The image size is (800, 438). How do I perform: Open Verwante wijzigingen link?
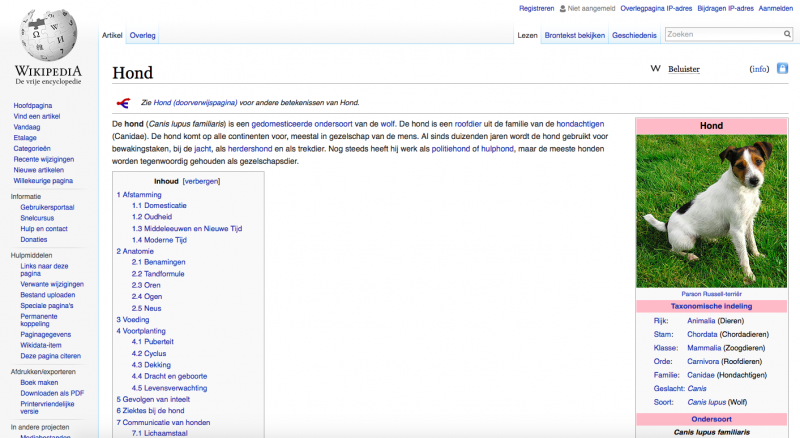pos(52,284)
